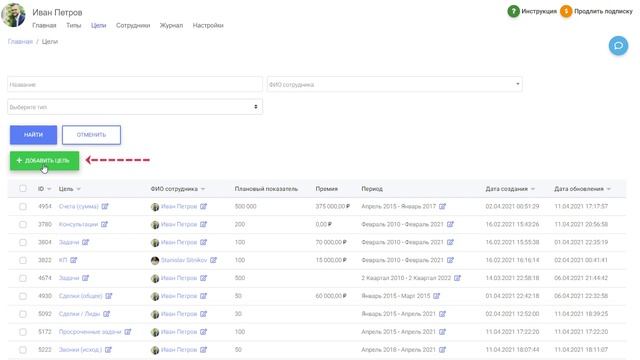Open the Просроченные задачи goal link

pos(90,332)
